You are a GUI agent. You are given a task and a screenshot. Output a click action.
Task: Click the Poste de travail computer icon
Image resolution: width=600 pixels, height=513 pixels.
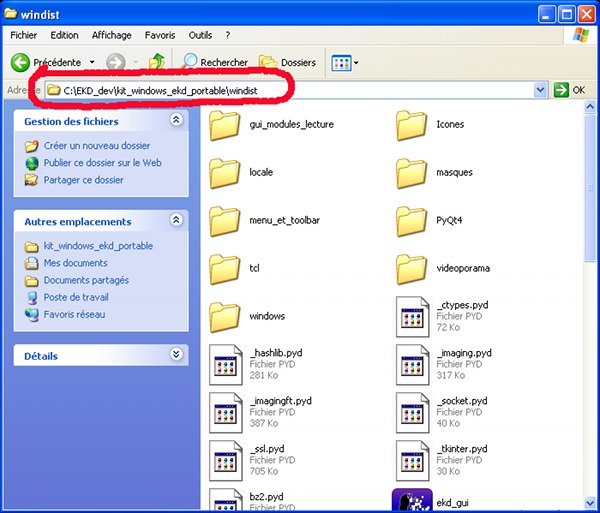point(32,297)
